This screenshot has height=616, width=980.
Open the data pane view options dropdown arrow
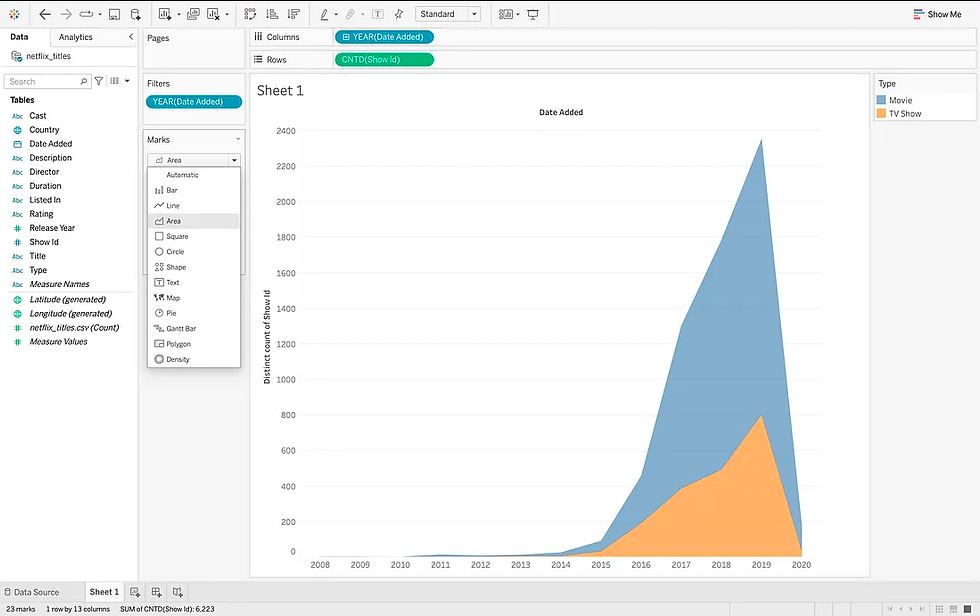[x=128, y=81]
